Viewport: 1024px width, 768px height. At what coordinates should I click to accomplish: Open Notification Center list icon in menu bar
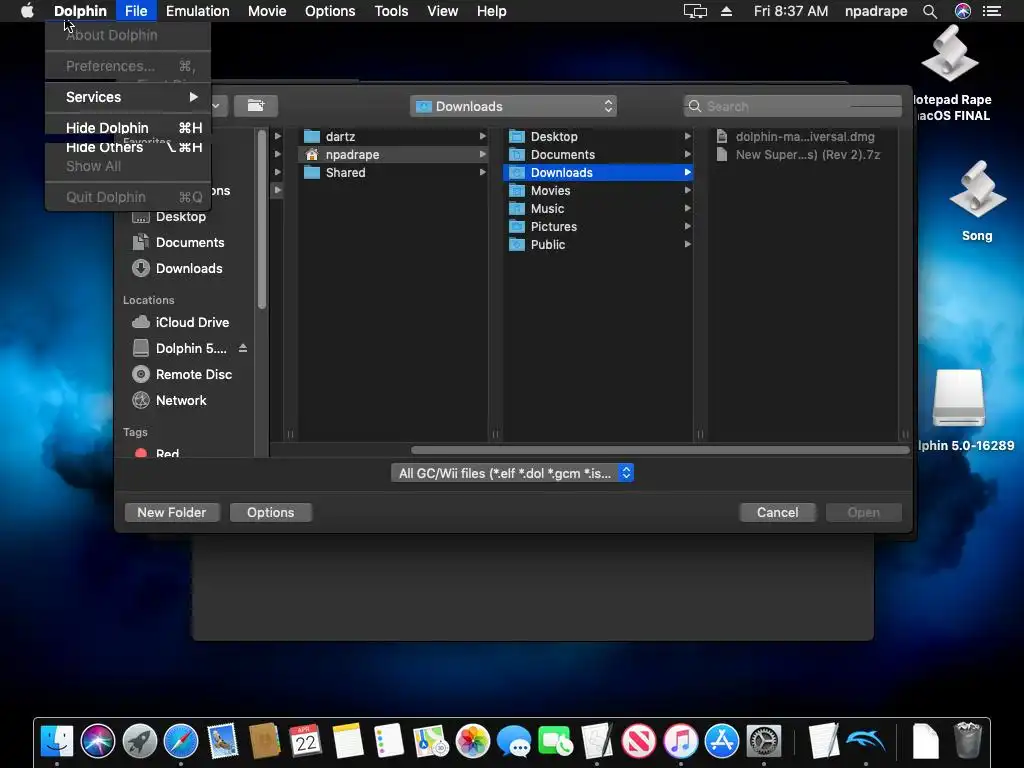point(992,11)
